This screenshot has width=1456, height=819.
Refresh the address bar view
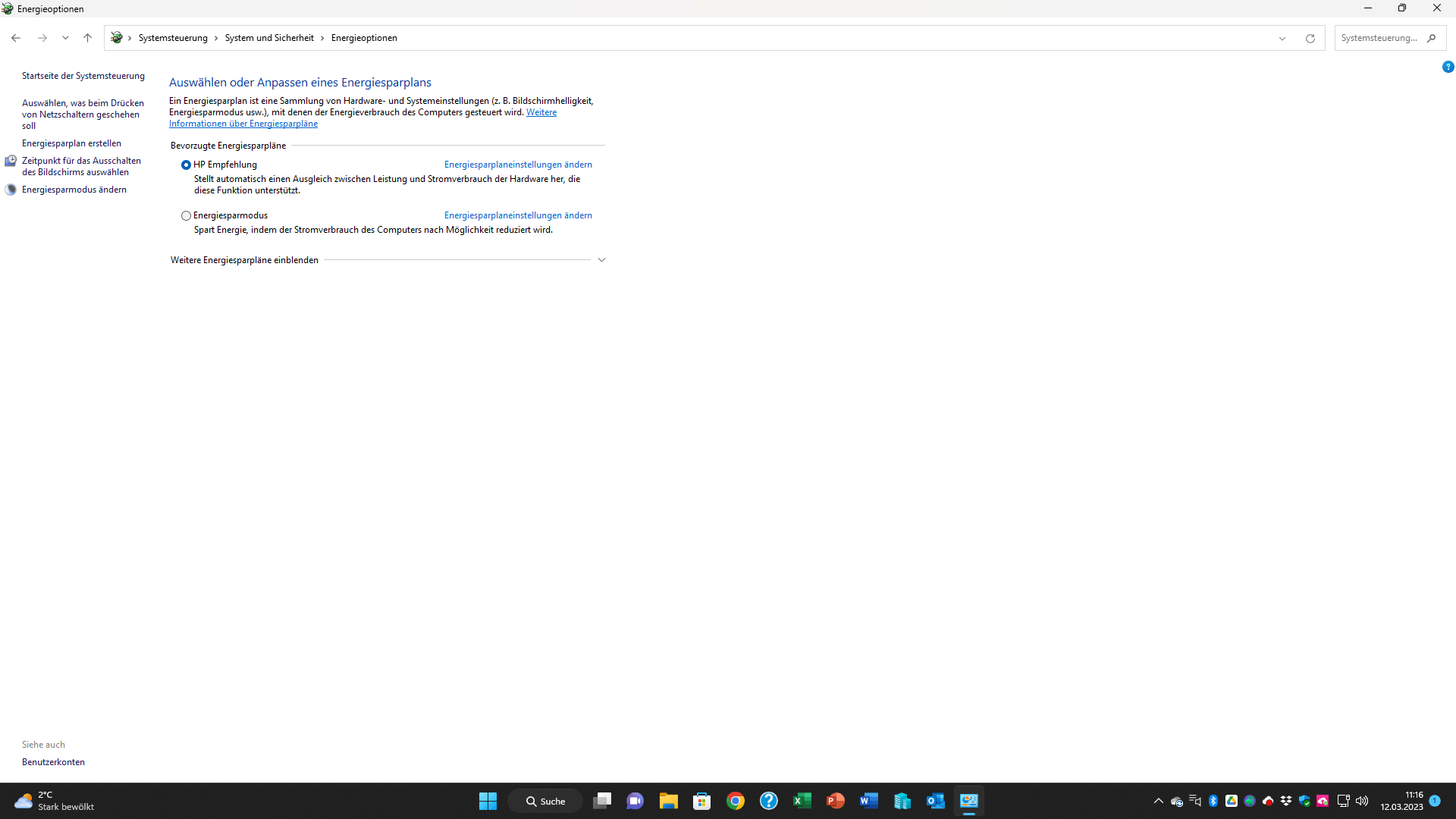pos(1310,38)
